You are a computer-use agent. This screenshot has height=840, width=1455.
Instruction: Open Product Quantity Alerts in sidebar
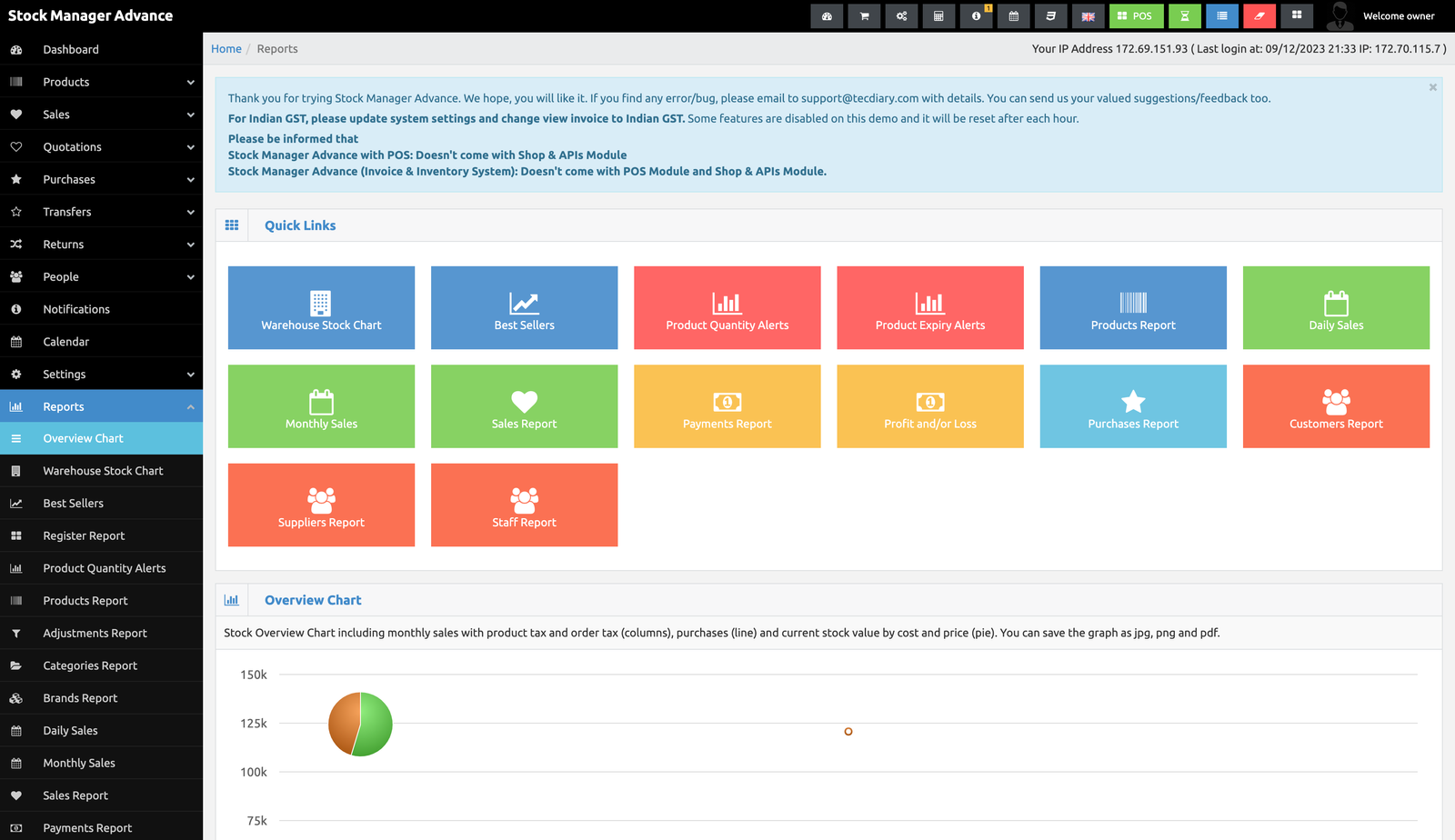click(101, 568)
